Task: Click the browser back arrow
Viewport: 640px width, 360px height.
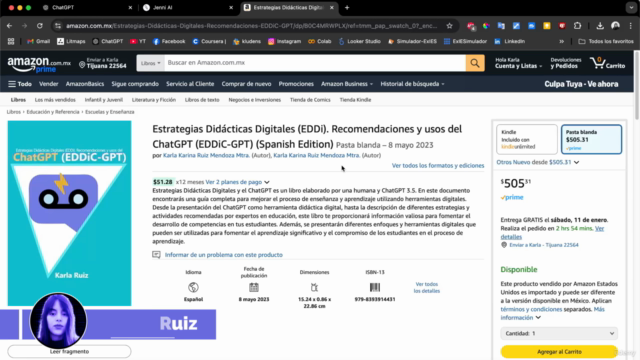Action: pos(9,26)
